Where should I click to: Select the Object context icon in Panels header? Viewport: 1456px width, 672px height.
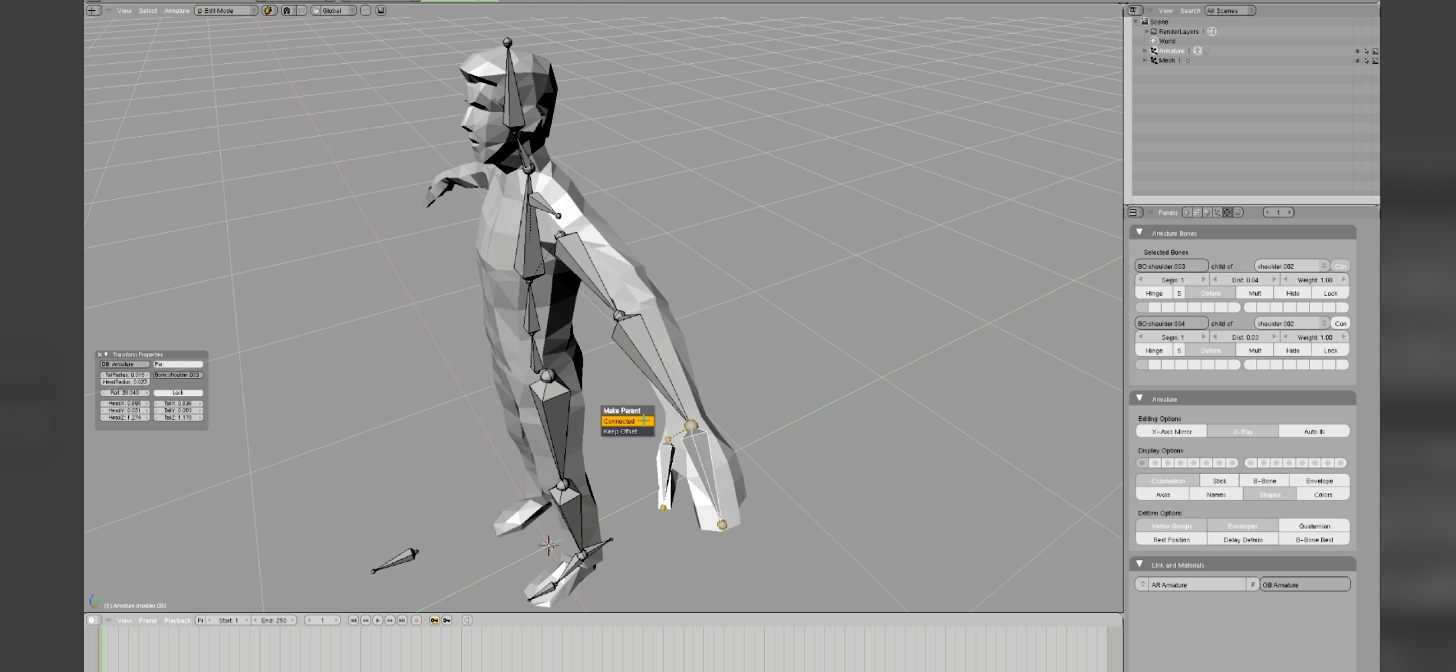[x=1217, y=212]
